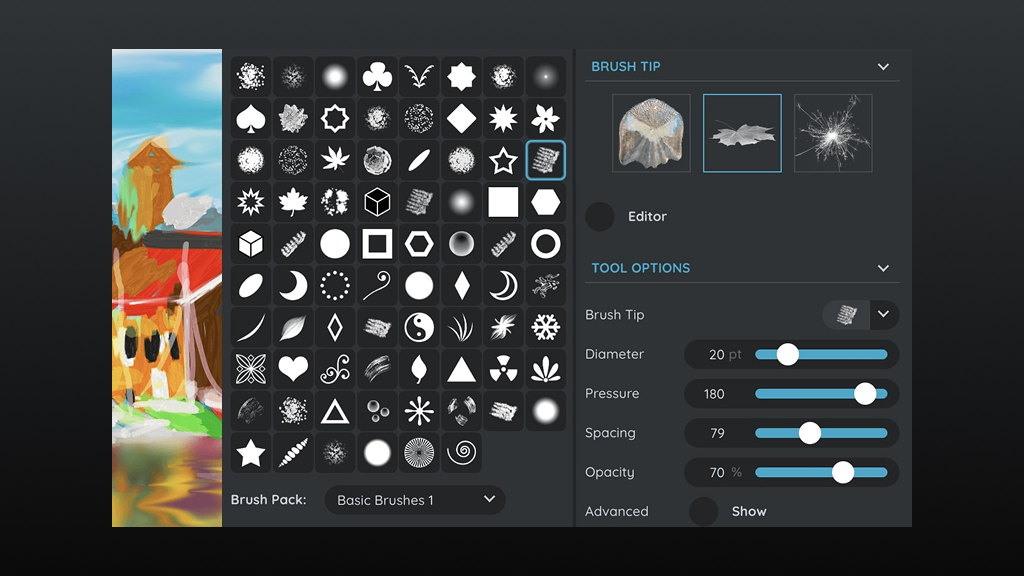Choose the spiral brush
This screenshot has width=1024, height=576.
point(461,453)
